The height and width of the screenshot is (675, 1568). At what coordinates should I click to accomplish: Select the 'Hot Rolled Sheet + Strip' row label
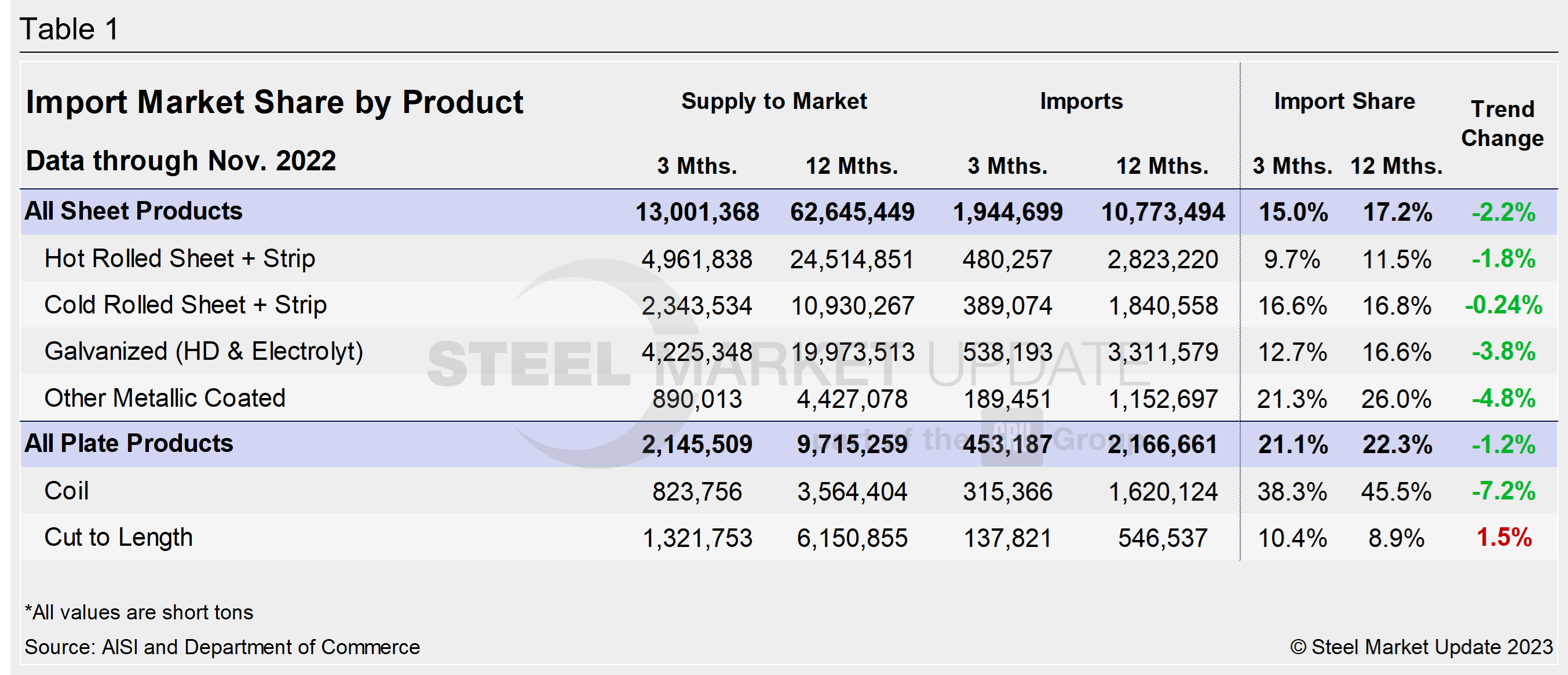coord(180,258)
